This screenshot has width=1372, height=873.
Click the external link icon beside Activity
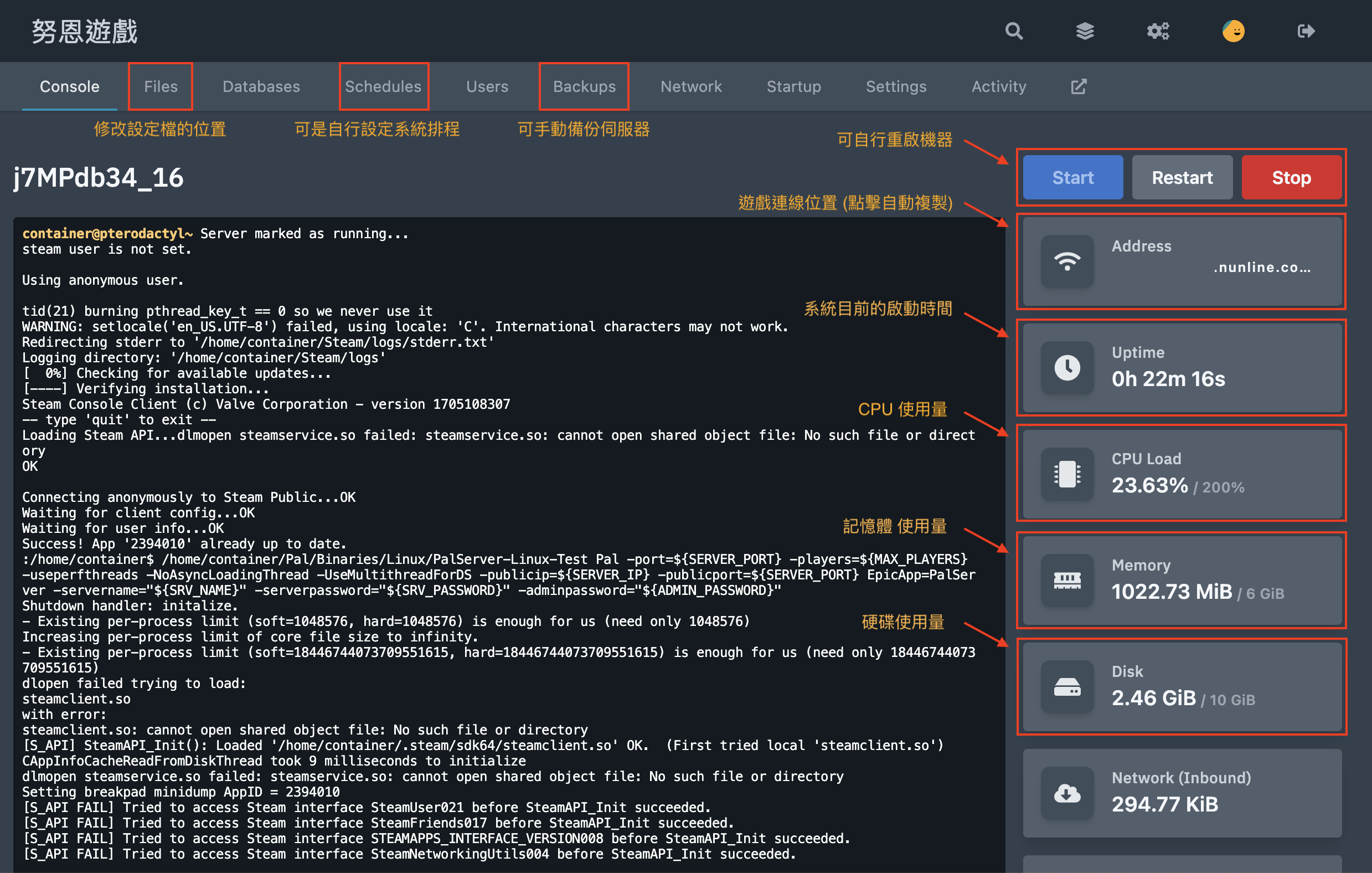[1078, 87]
